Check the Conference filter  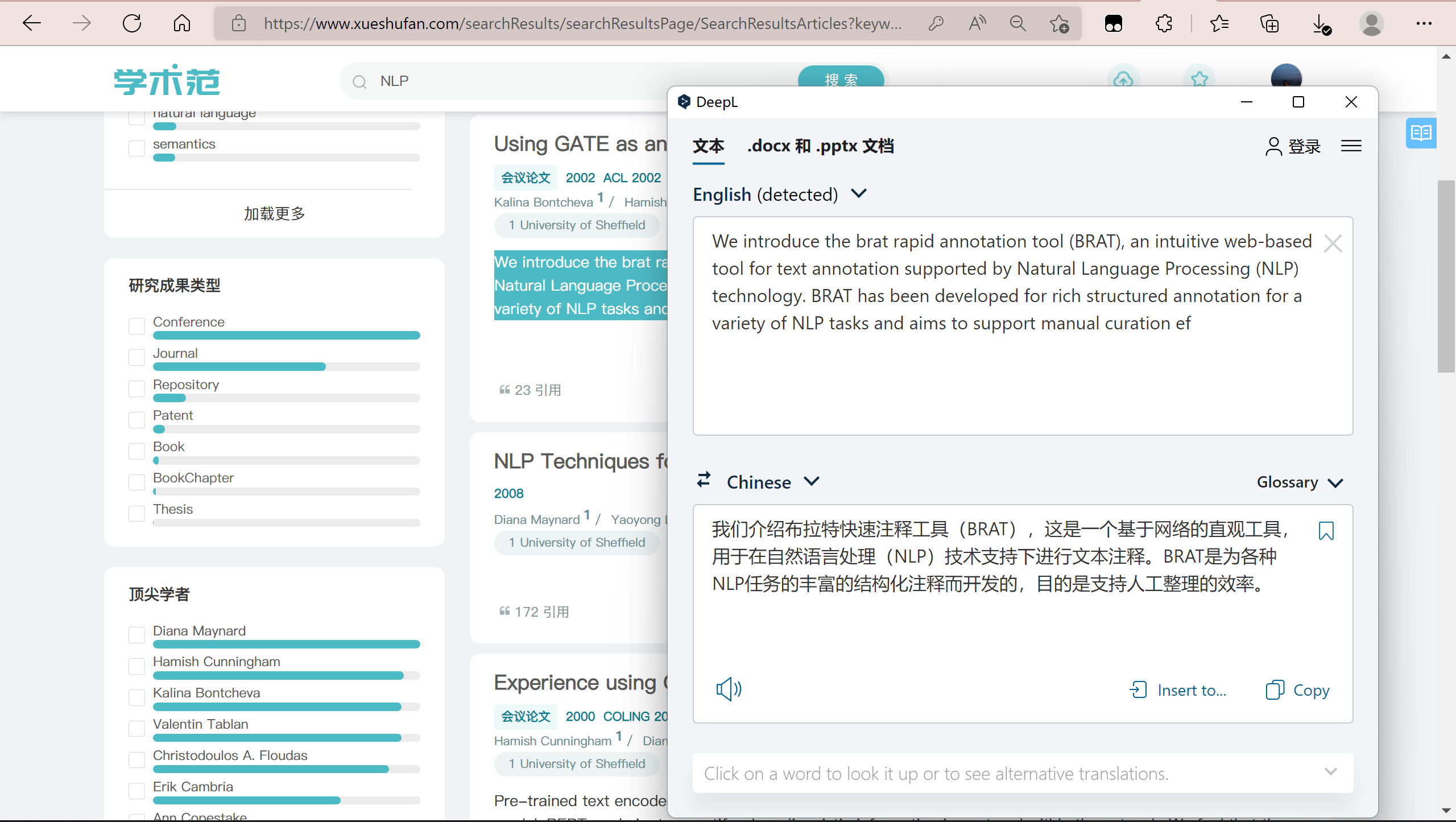(x=136, y=326)
